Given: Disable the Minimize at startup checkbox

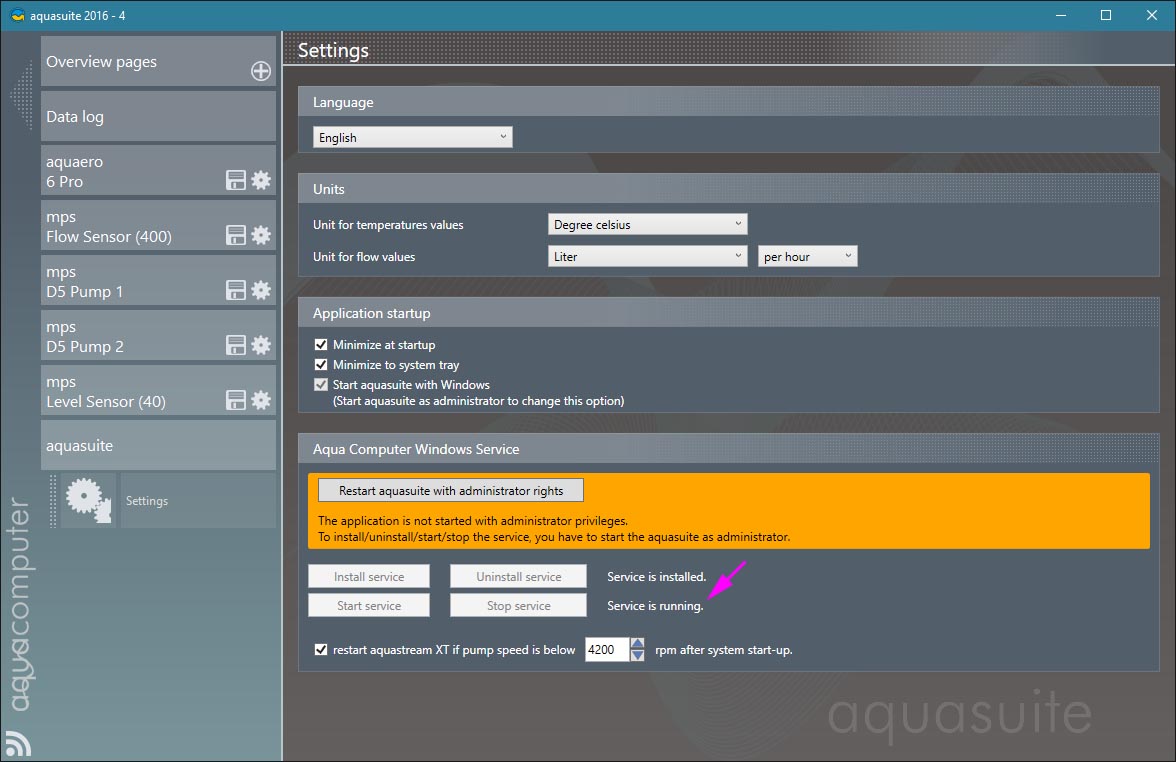Looking at the screenshot, I should tap(321, 345).
